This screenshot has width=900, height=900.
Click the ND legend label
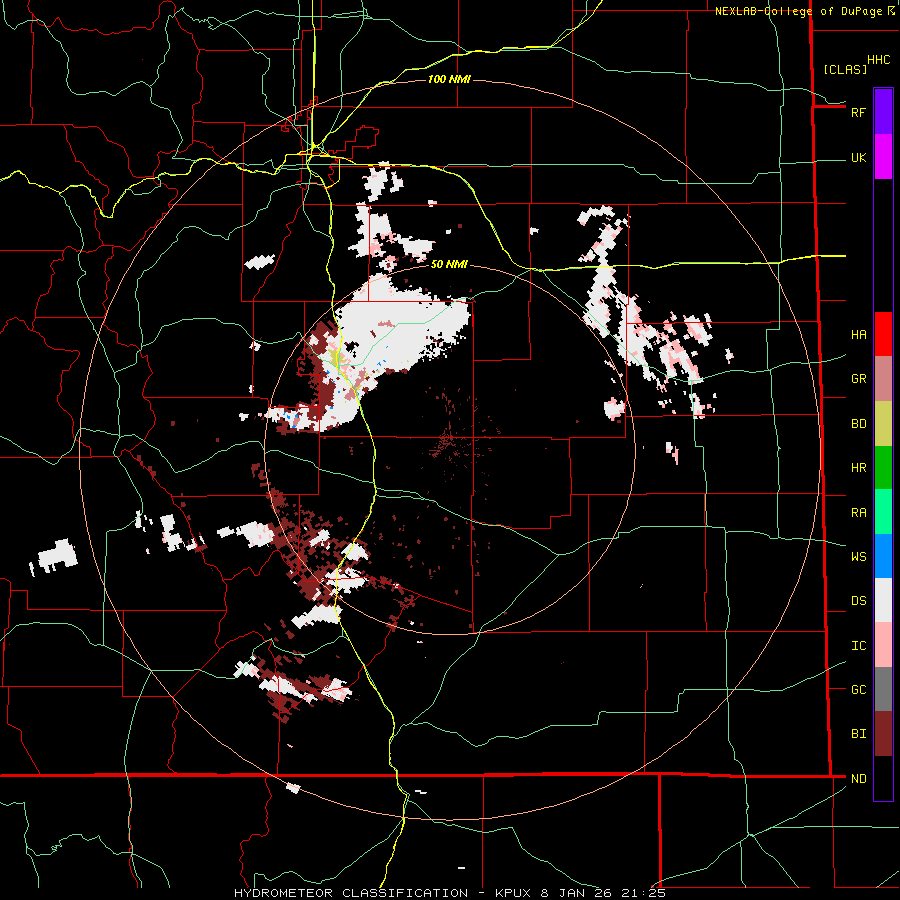coord(858,779)
